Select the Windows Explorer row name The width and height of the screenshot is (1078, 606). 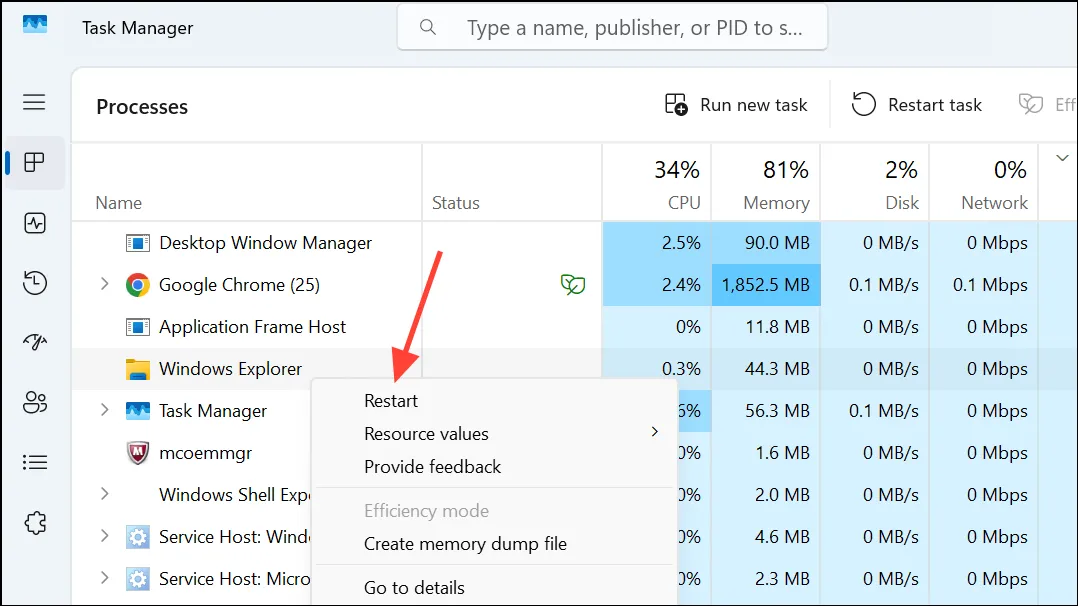[230, 369]
